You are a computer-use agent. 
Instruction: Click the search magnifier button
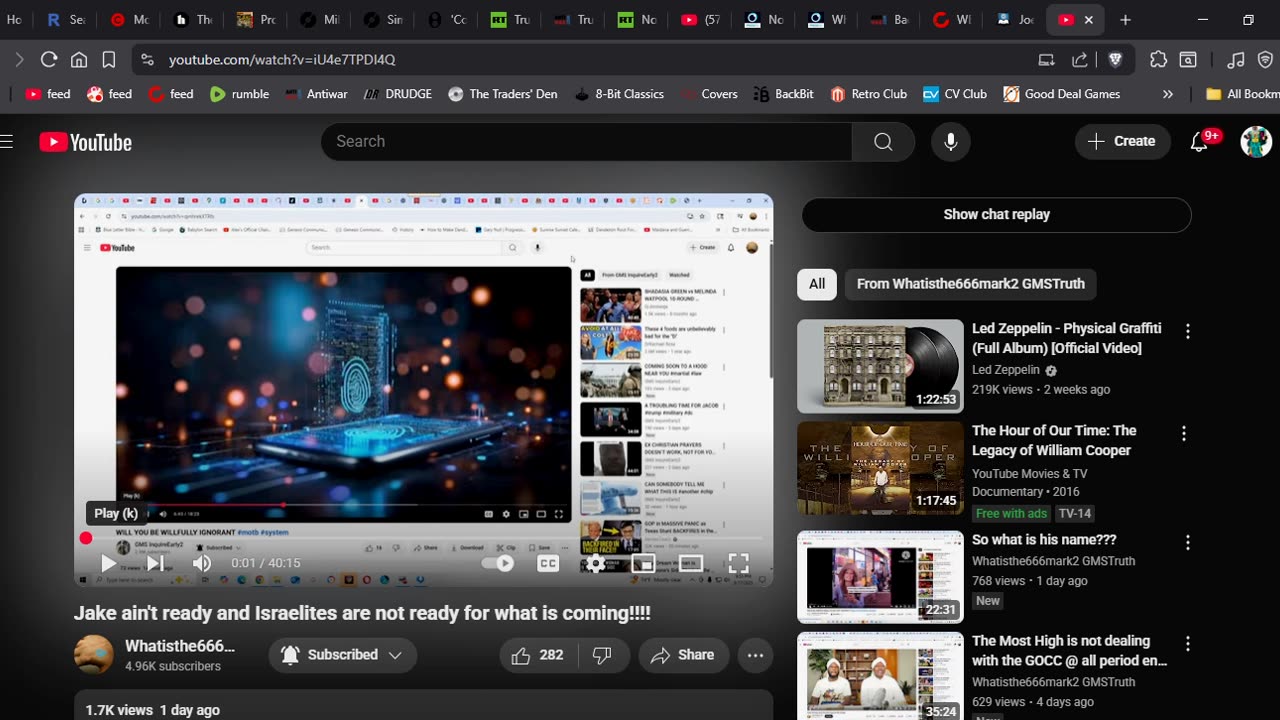coord(883,142)
